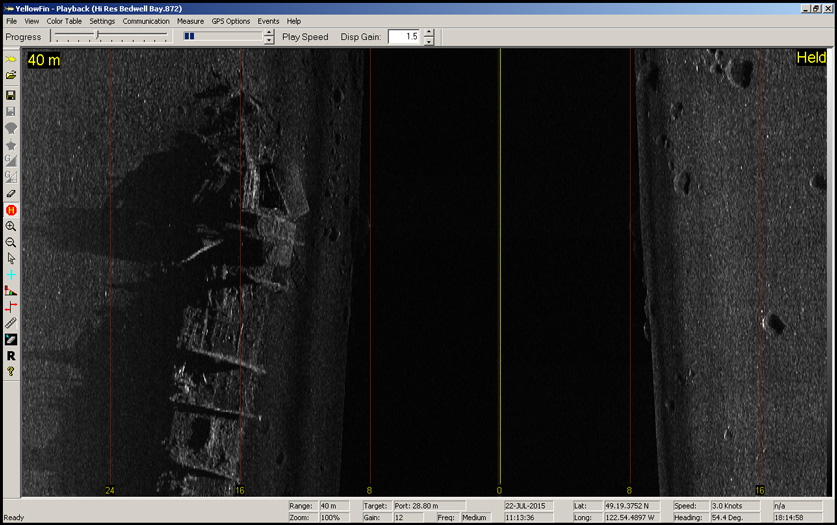
Task: Open the Color Table menu
Action: click(x=64, y=21)
